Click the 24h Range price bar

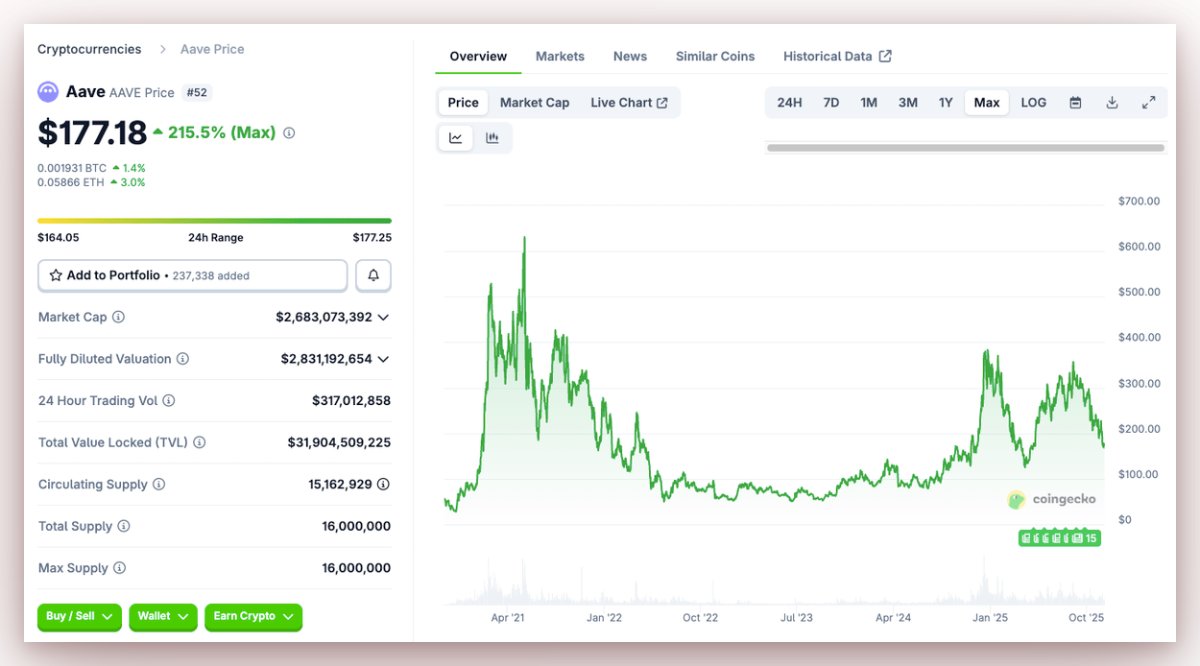pyautogui.click(x=214, y=221)
